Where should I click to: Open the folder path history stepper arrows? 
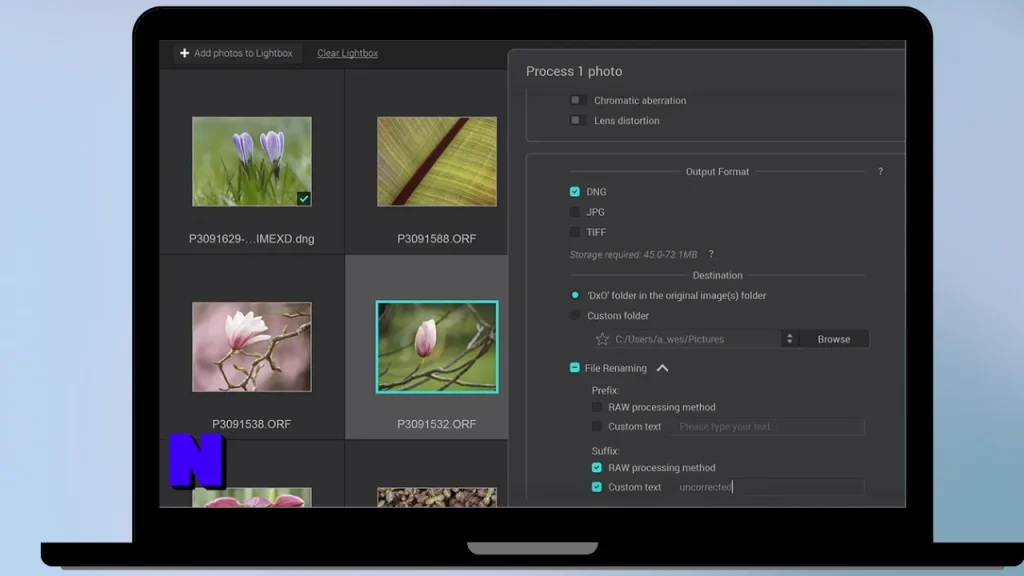click(x=790, y=339)
